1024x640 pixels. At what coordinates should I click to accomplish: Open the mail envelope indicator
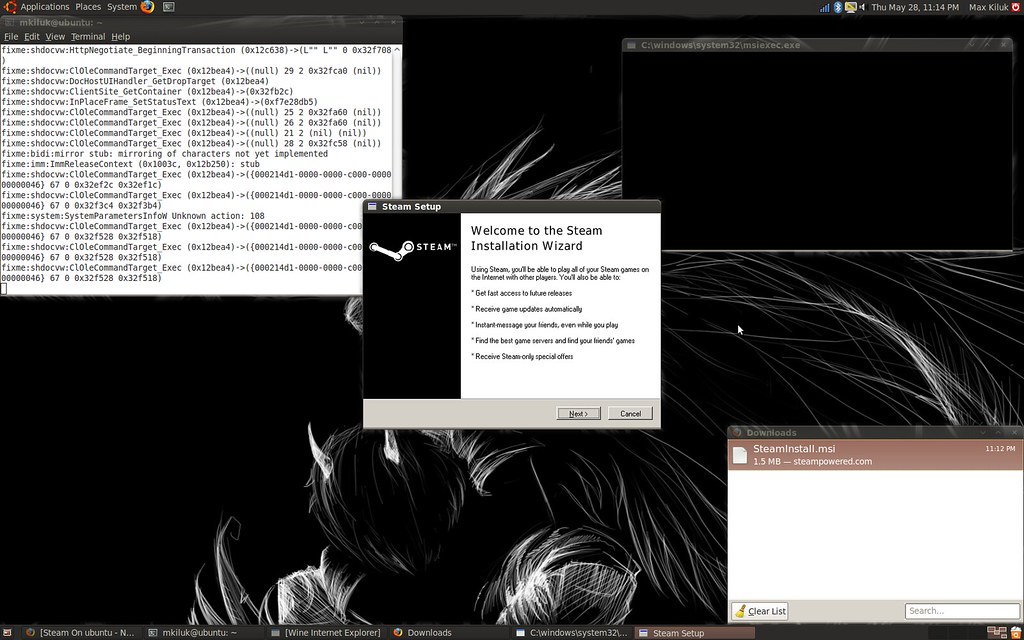(850, 7)
